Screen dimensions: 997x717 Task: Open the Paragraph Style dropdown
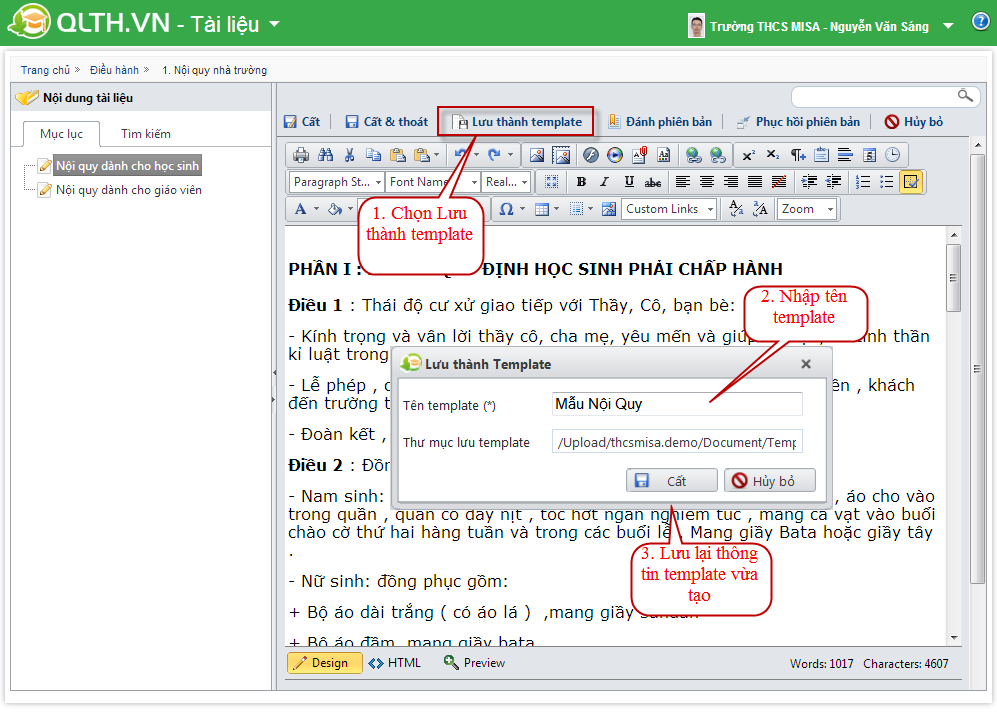(336, 182)
